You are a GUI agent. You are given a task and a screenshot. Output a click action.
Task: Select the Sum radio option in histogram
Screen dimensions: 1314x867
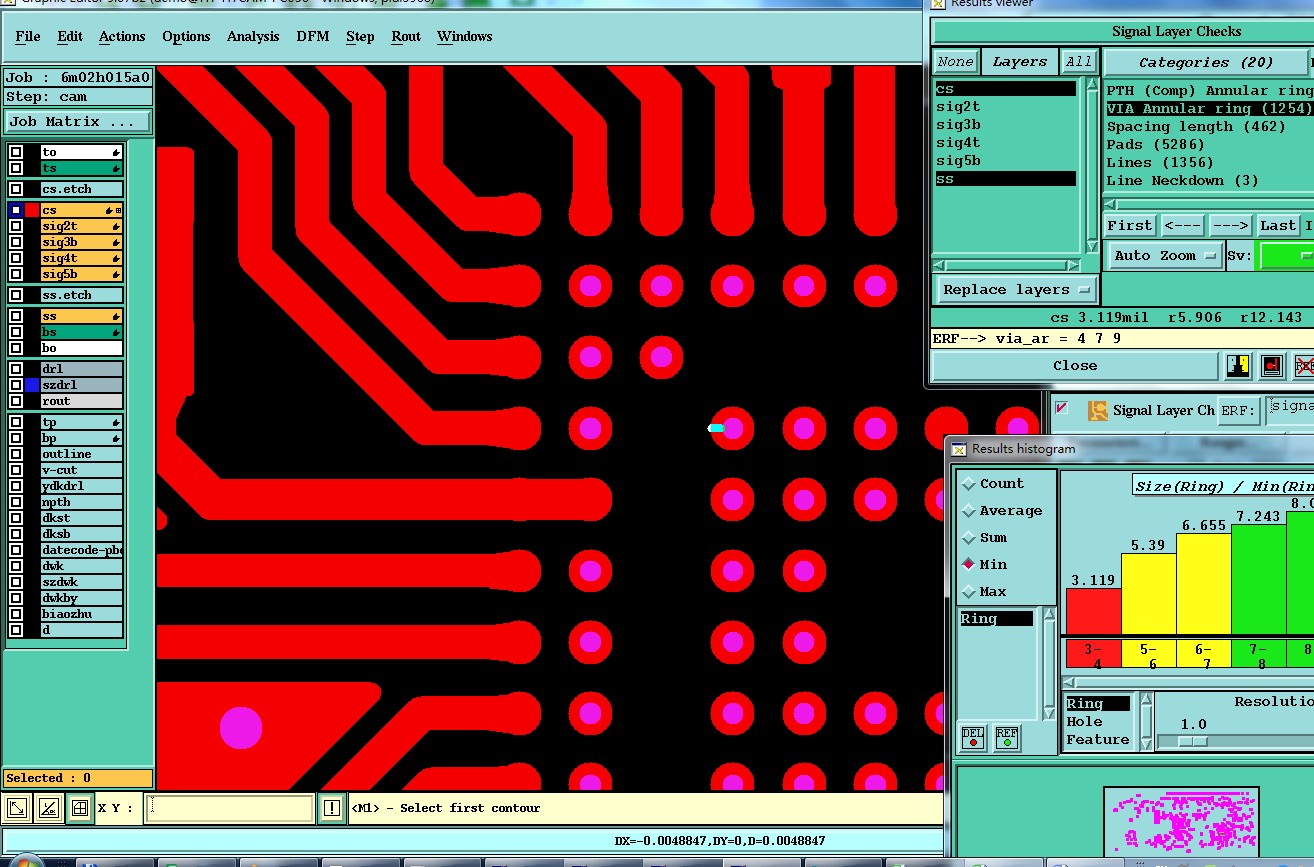pyautogui.click(x=968, y=538)
